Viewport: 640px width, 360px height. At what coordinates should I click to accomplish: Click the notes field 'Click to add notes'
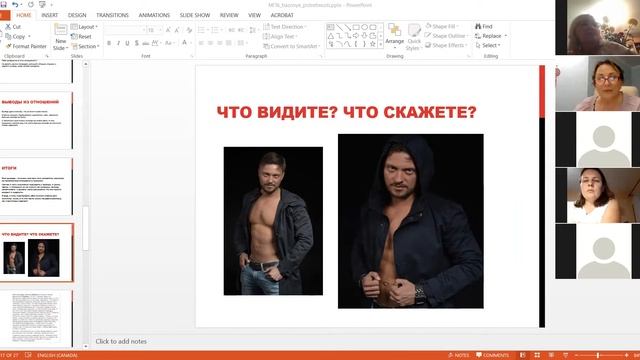pos(121,341)
